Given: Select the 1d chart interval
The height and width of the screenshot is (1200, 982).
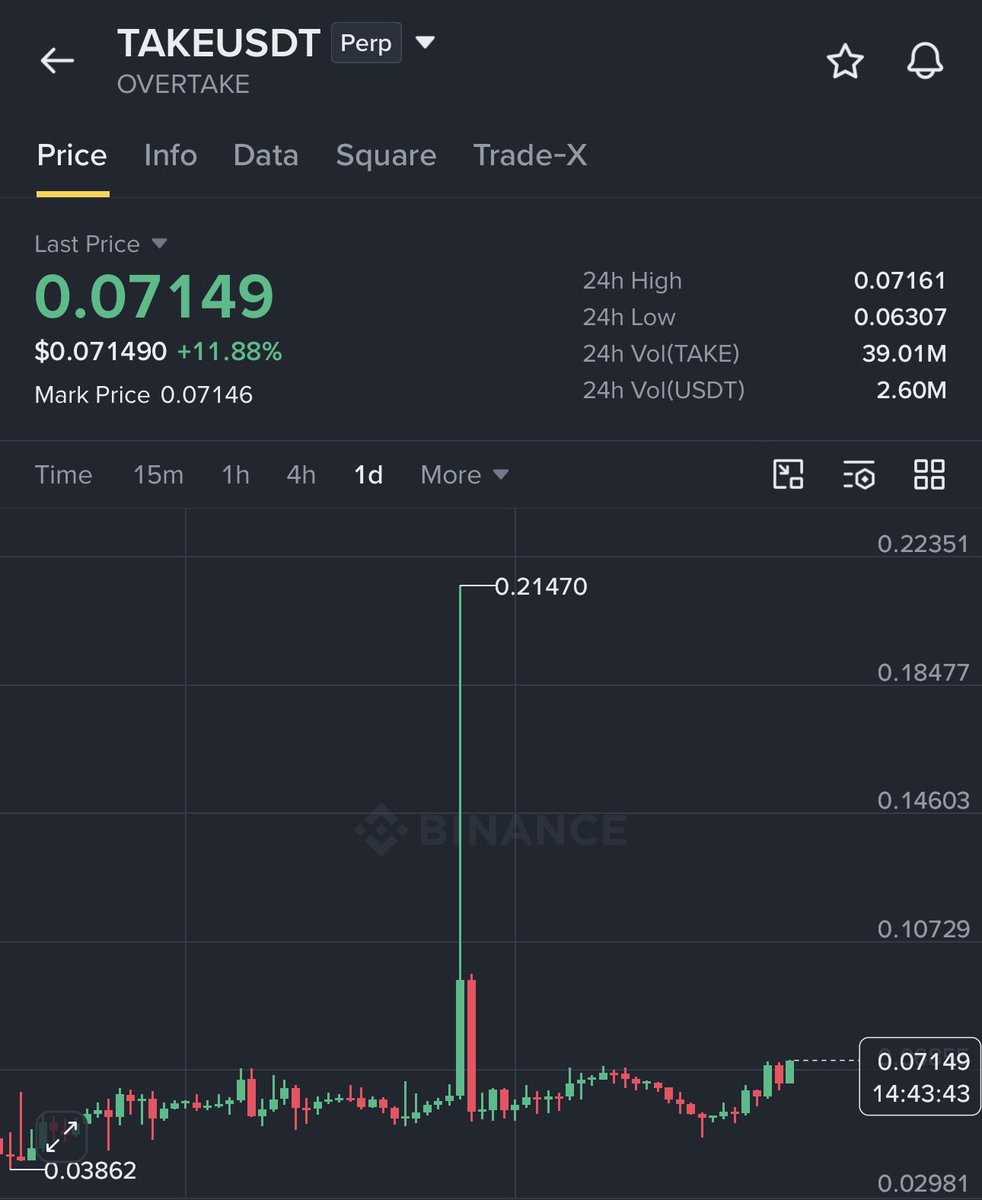Looking at the screenshot, I should 368,475.
